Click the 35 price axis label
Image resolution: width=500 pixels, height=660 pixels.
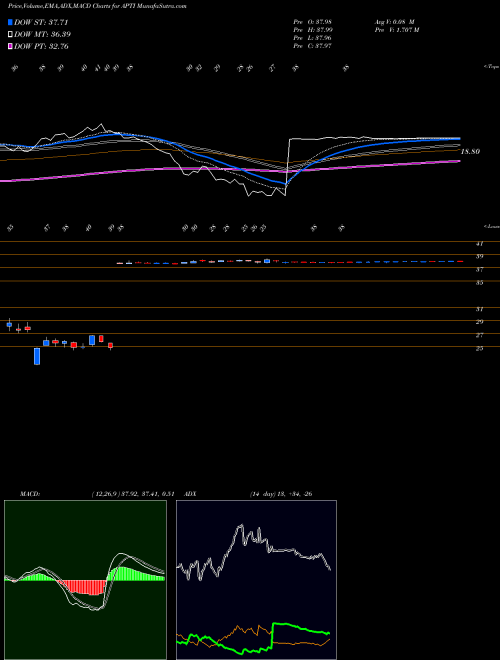[479, 283]
